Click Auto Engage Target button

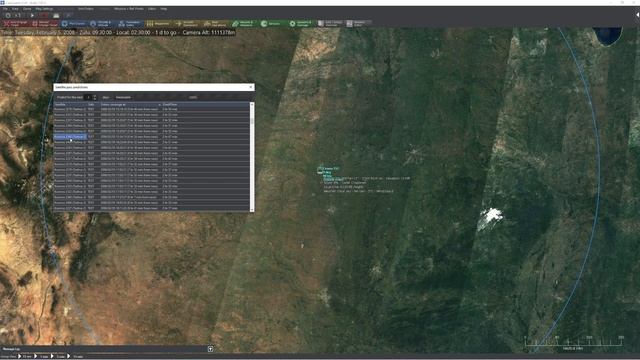(16, 24)
